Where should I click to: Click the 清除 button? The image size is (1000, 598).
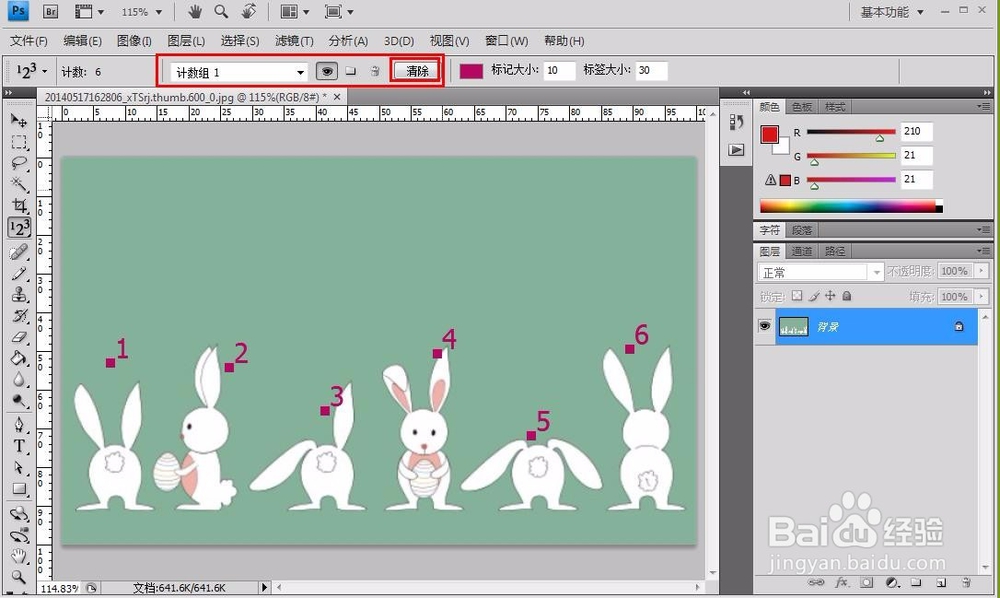[x=417, y=71]
